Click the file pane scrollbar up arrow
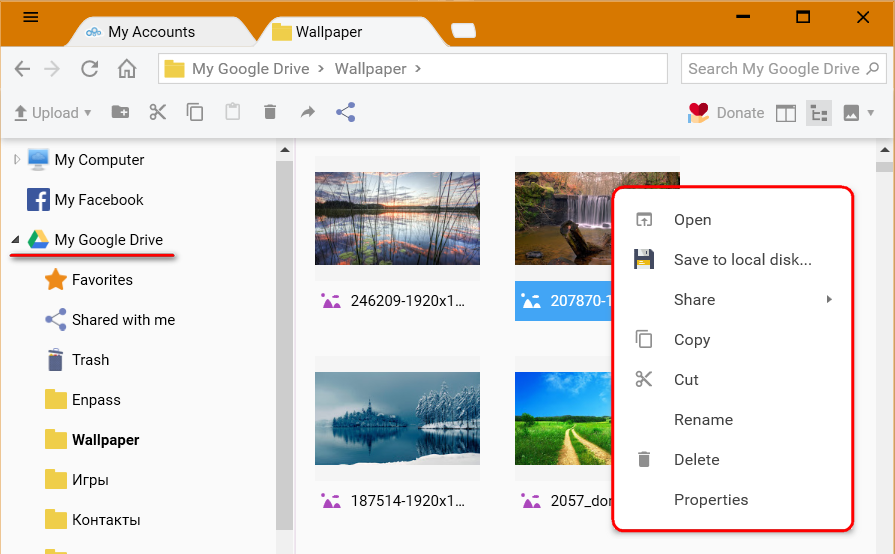 pyautogui.click(x=885, y=150)
